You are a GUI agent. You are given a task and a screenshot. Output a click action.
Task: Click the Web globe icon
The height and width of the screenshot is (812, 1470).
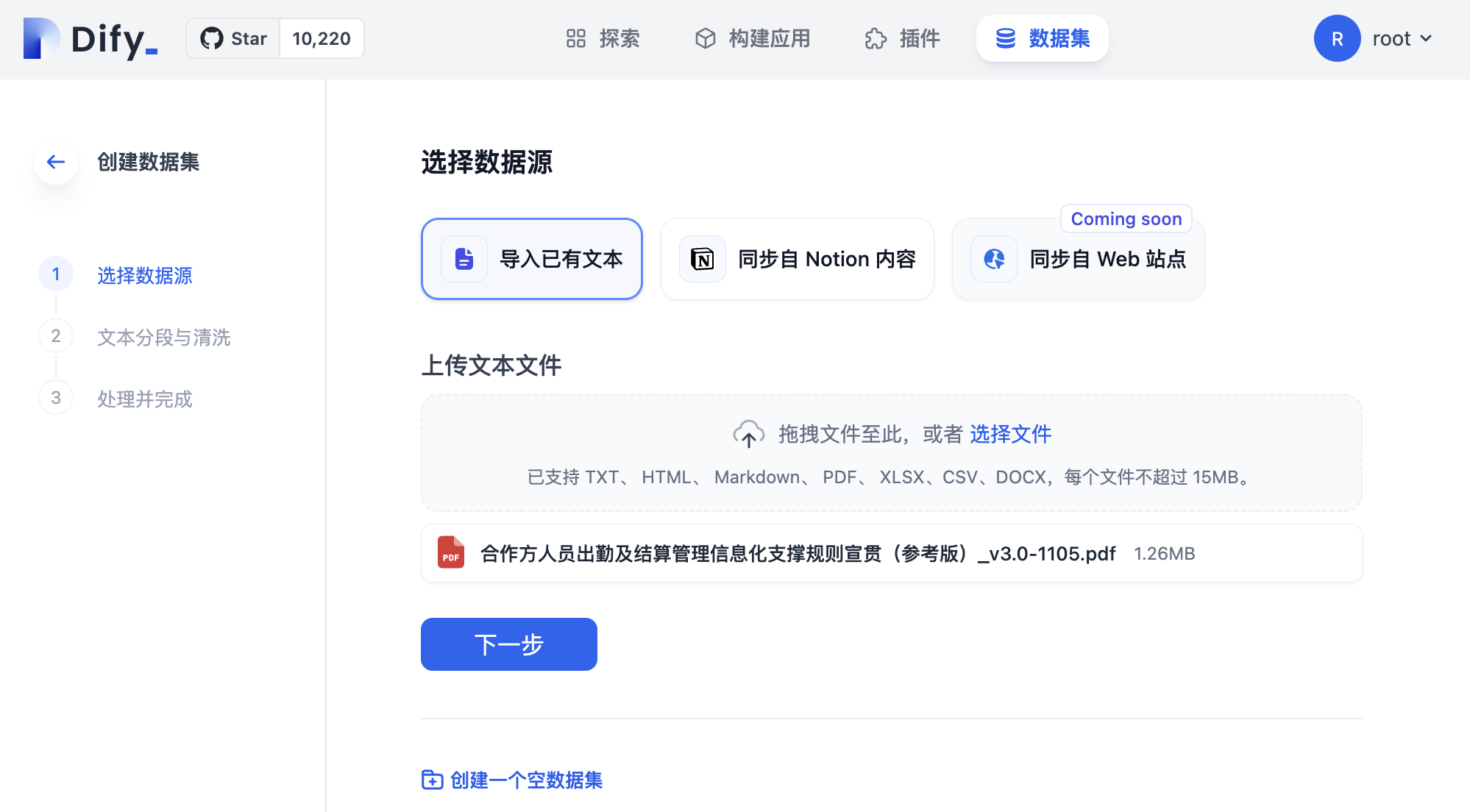tap(993, 259)
